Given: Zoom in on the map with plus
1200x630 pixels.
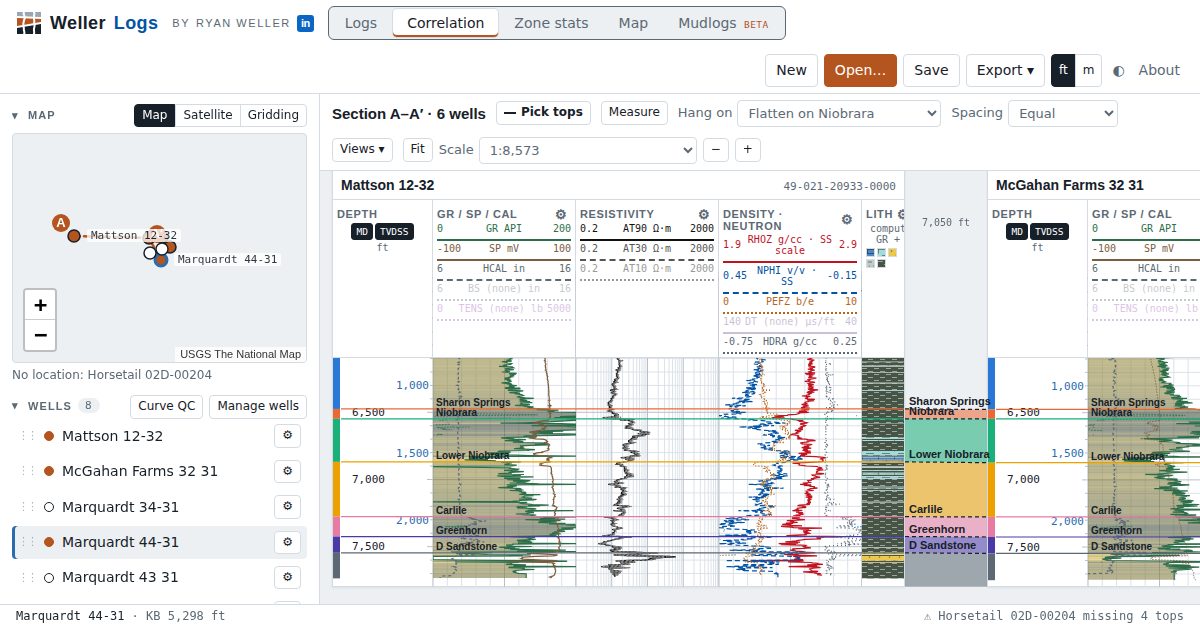Looking at the screenshot, I should [x=40, y=305].
